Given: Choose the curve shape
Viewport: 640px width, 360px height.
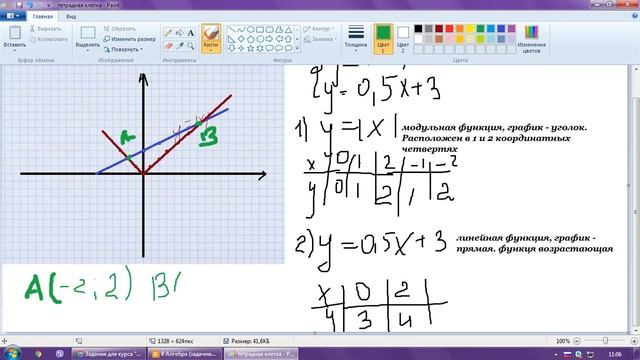Looking at the screenshot, I should (241, 29).
